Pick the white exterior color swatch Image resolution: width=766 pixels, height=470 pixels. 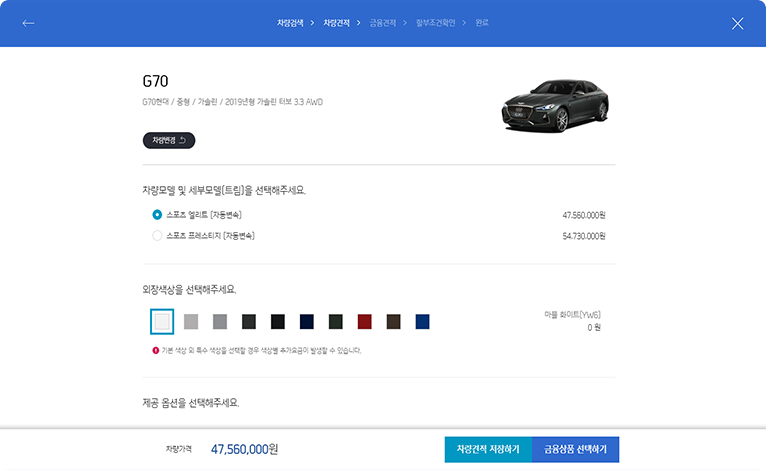coord(162,322)
